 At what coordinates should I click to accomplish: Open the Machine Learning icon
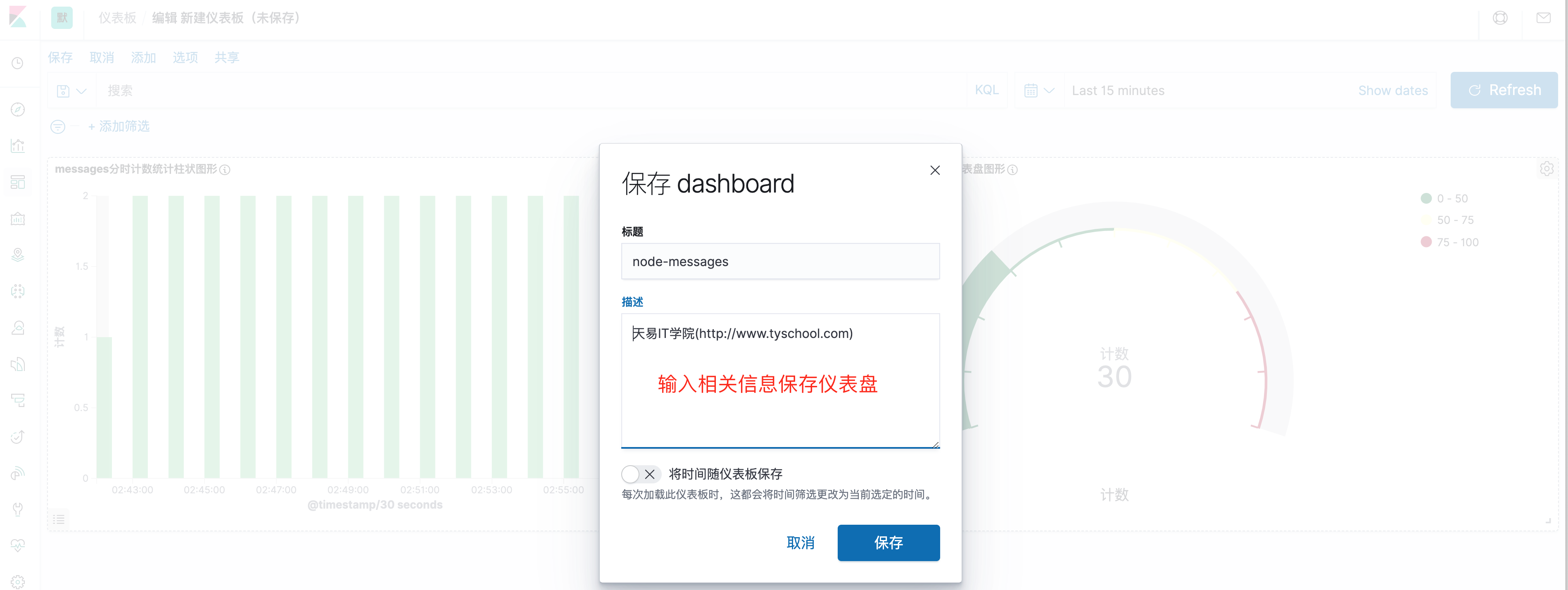pyautogui.click(x=18, y=291)
